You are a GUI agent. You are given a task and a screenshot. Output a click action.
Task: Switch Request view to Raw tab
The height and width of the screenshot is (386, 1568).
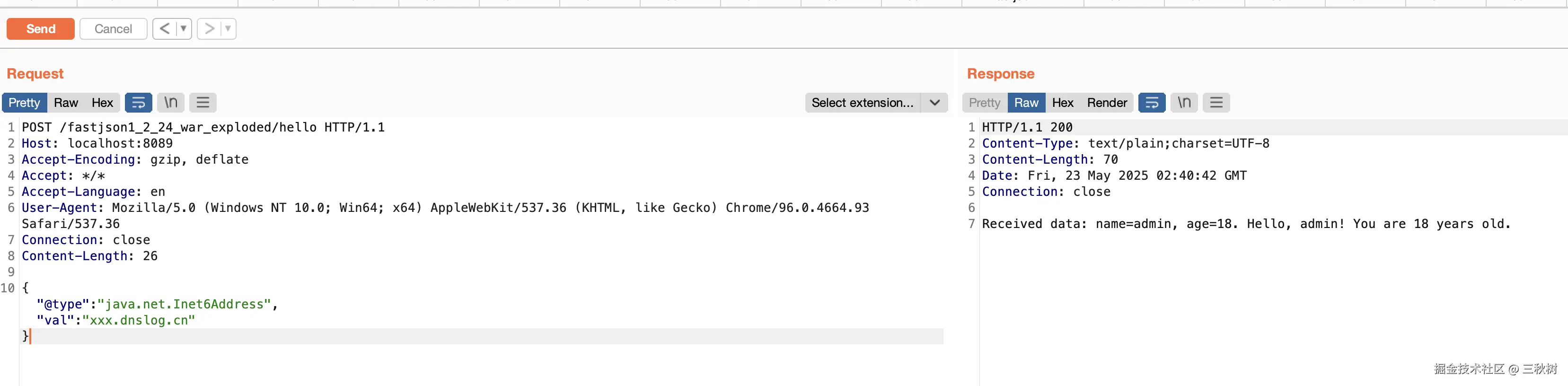pyautogui.click(x=66, y=103)
